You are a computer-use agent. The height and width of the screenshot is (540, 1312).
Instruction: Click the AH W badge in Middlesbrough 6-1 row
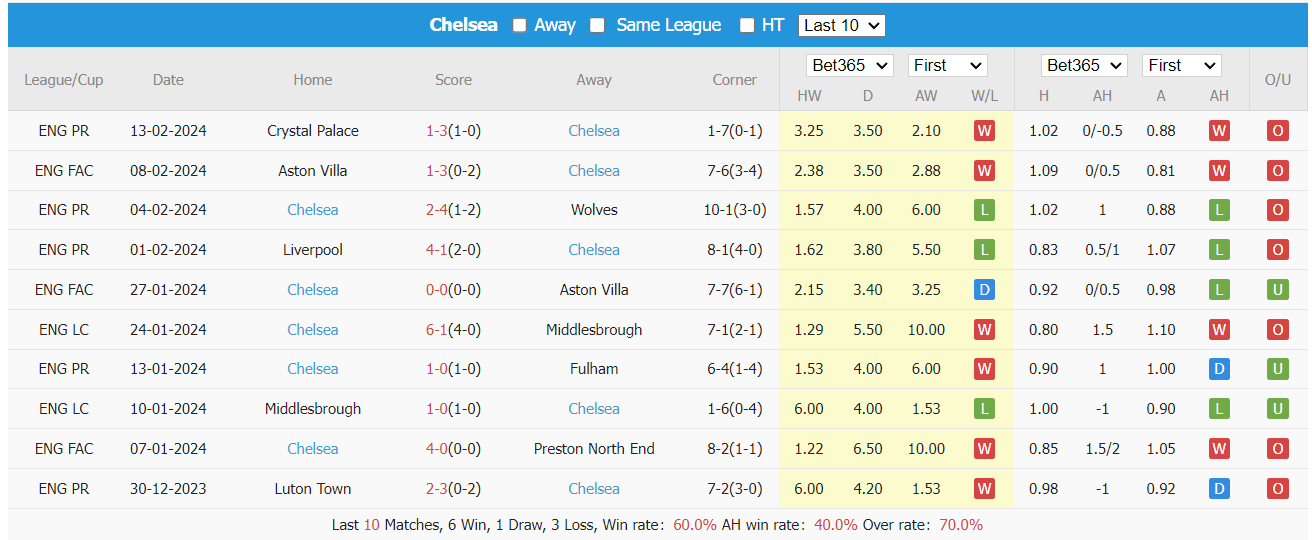click(1219, 330)
